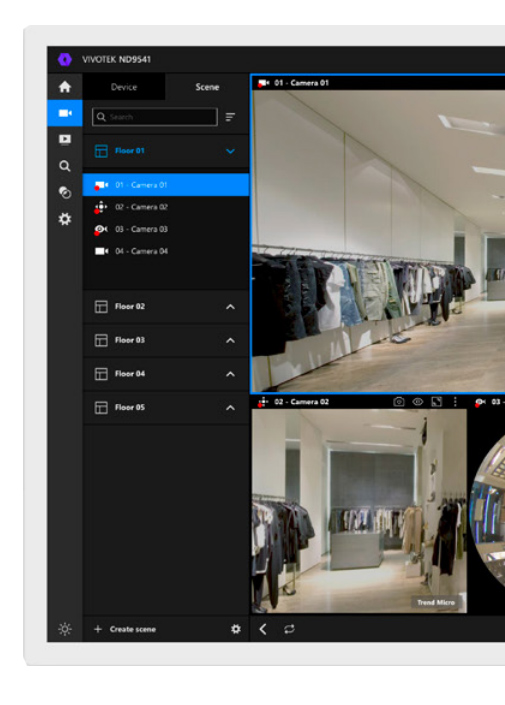
Task: Open the filter icon beside search
Action: (x=230, y=117)
